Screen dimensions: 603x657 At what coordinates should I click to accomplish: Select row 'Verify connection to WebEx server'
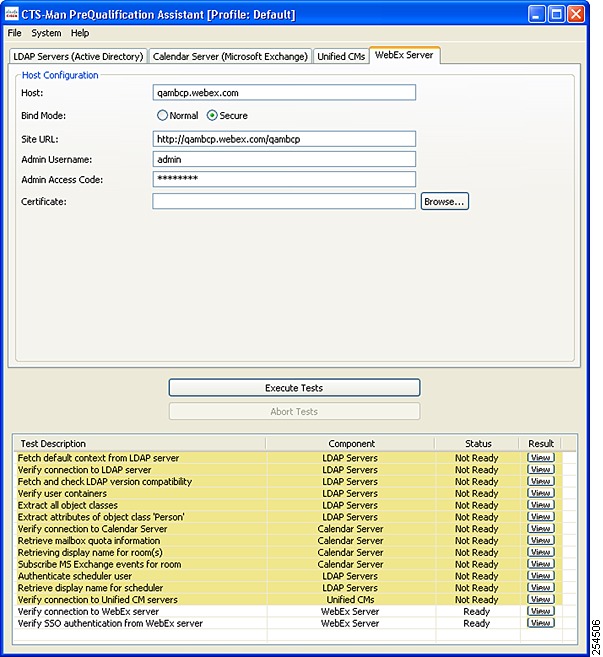pyautogui.click(x=288, y=611)
